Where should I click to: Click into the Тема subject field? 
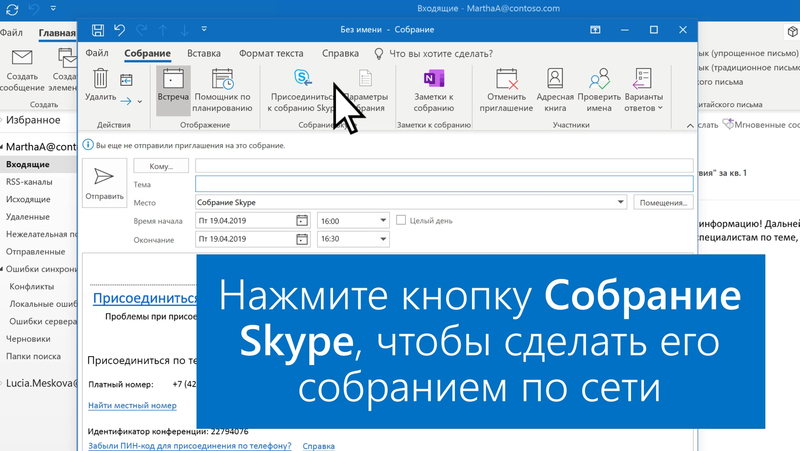click(444, 184)
